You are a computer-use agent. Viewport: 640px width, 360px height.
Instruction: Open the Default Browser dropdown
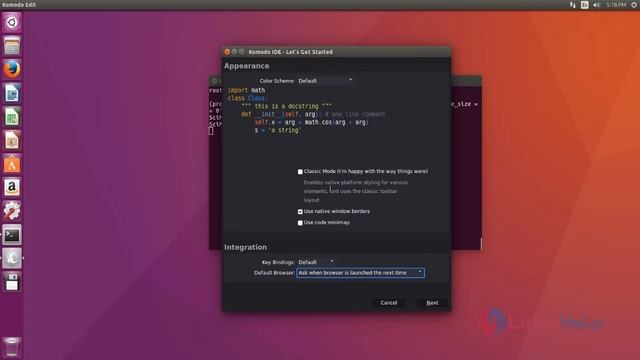360,273
